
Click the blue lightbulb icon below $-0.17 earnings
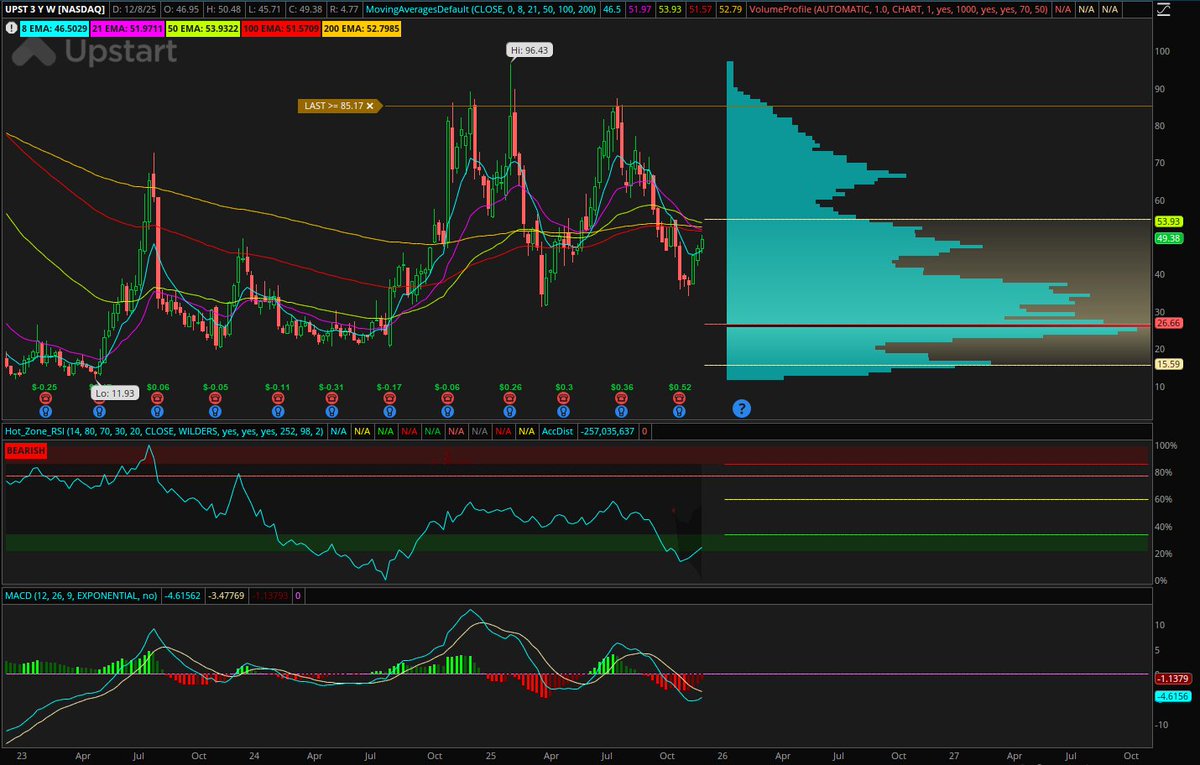point(388,410)
